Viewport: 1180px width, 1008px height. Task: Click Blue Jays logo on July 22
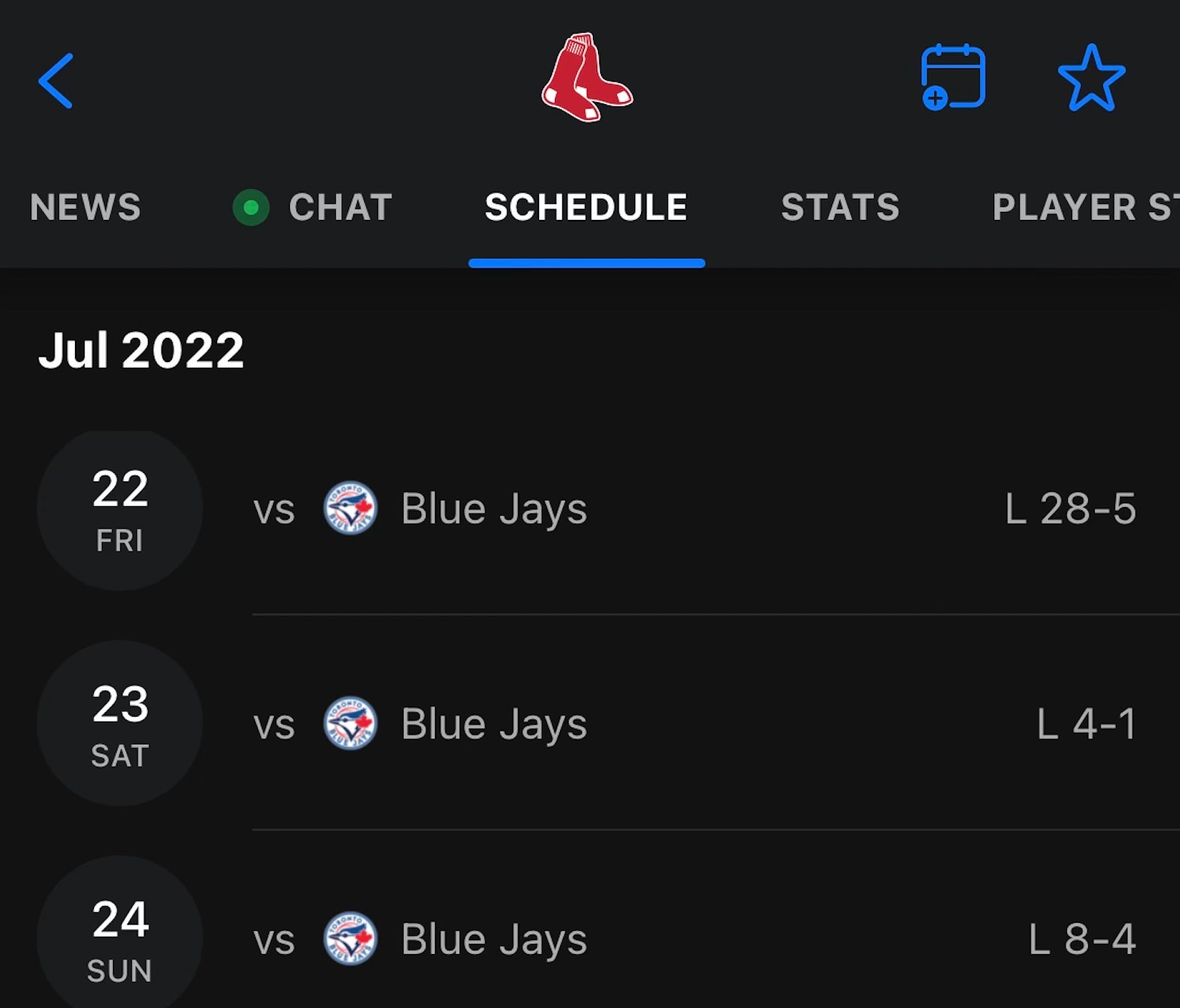[x=350, y=508]
